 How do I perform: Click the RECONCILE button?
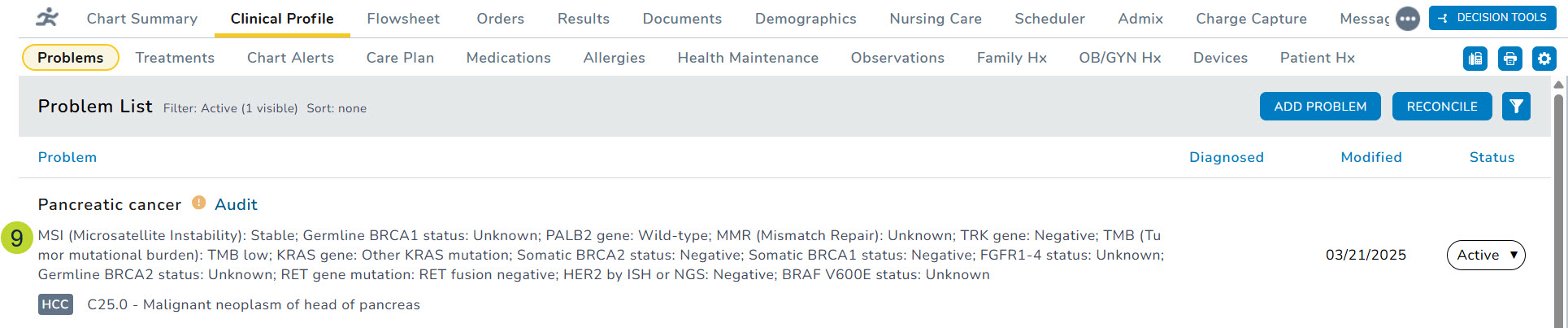[x=1441, y=107]
